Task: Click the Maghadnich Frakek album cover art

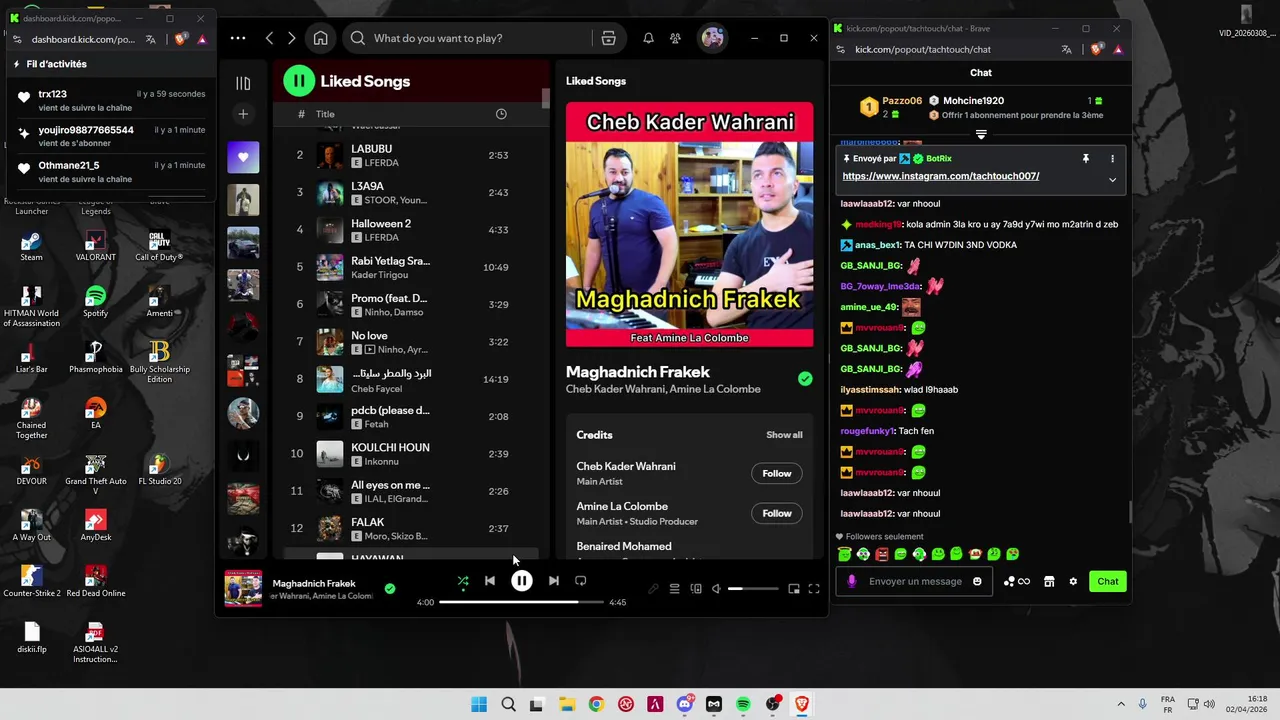Action: pos(689,224)
